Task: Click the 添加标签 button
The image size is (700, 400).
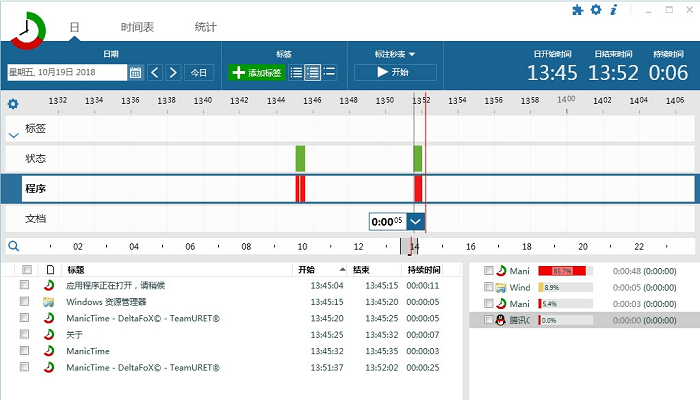Action: coord(257,72)
